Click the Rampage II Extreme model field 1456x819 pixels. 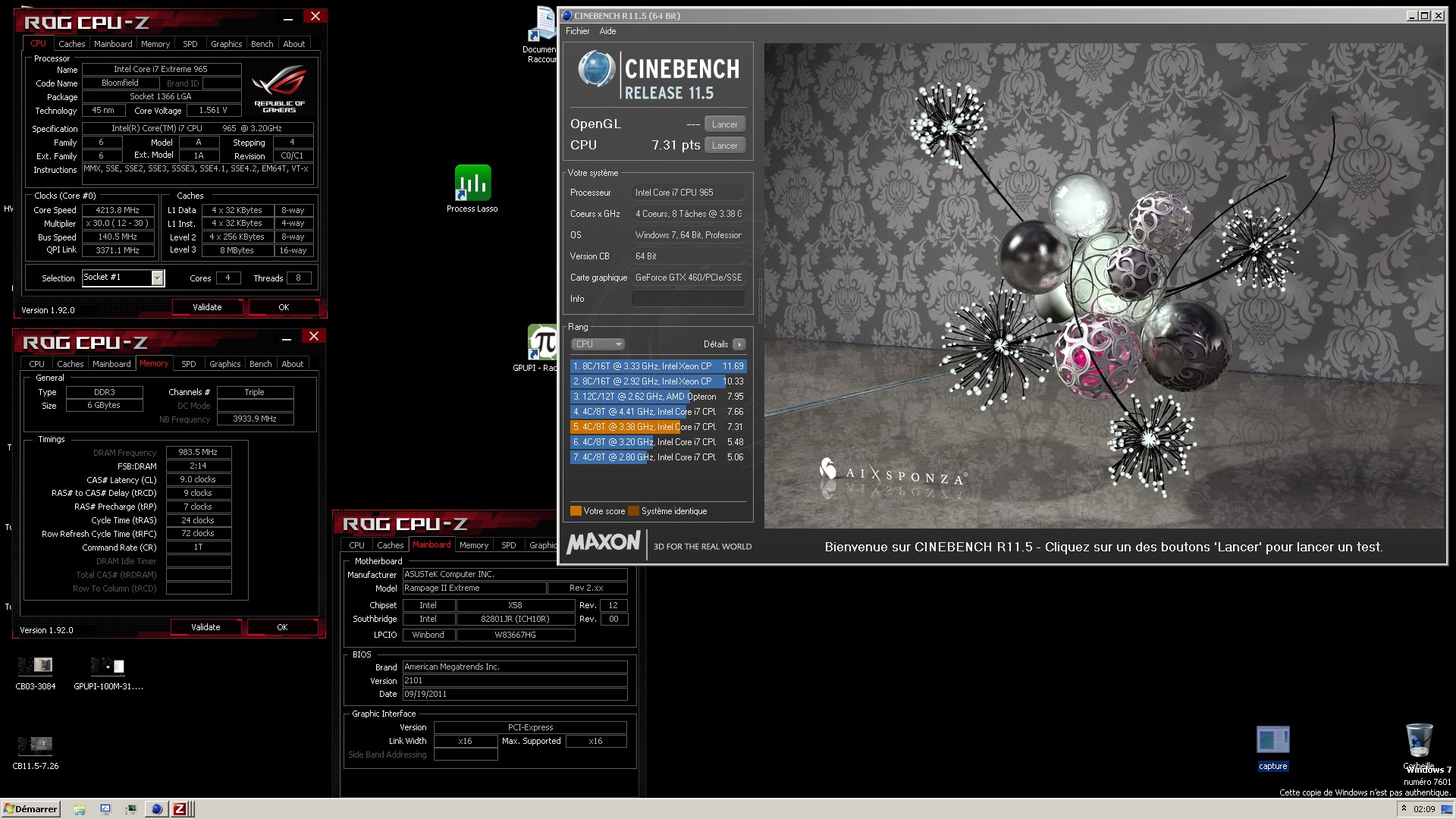point(474,588)
